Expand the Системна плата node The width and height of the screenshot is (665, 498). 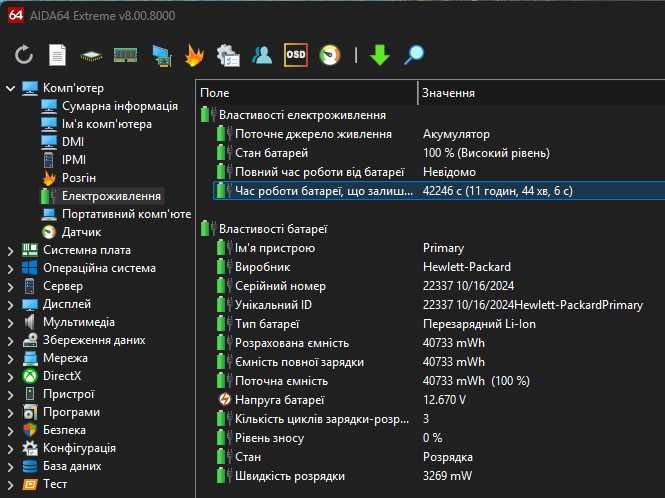10,251
